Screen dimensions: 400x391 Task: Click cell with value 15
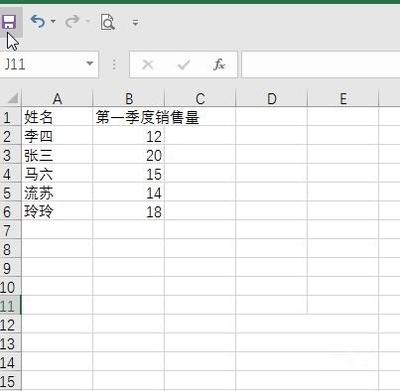(x=129, y=174)
